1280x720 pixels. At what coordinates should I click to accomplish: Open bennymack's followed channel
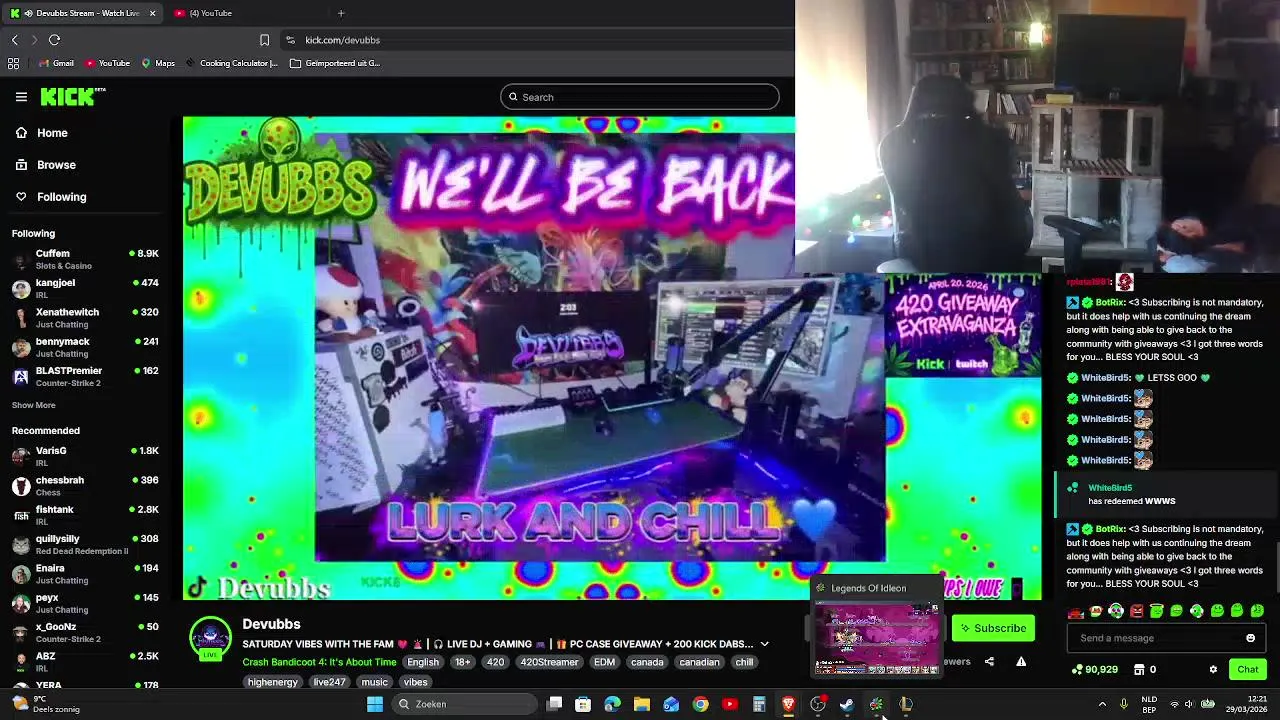pos(86,347)
